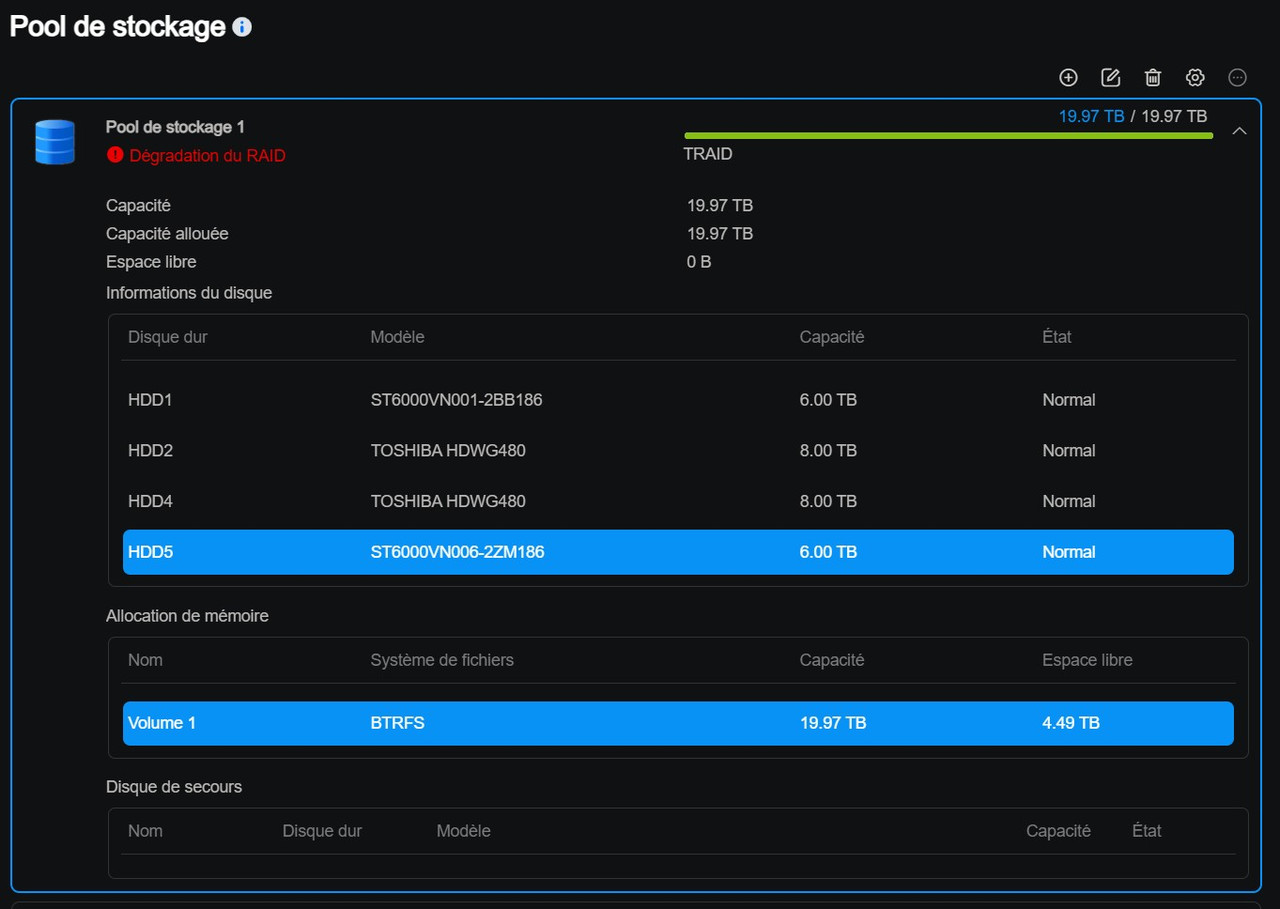
Task: Click the TRAID label
Action: [x=708, y=154]
